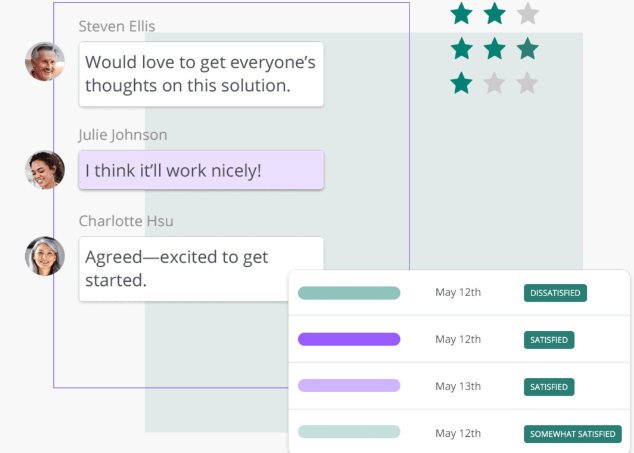Click the third green star in the middle row
Viewport: 634px width, 453px height.
527,48
